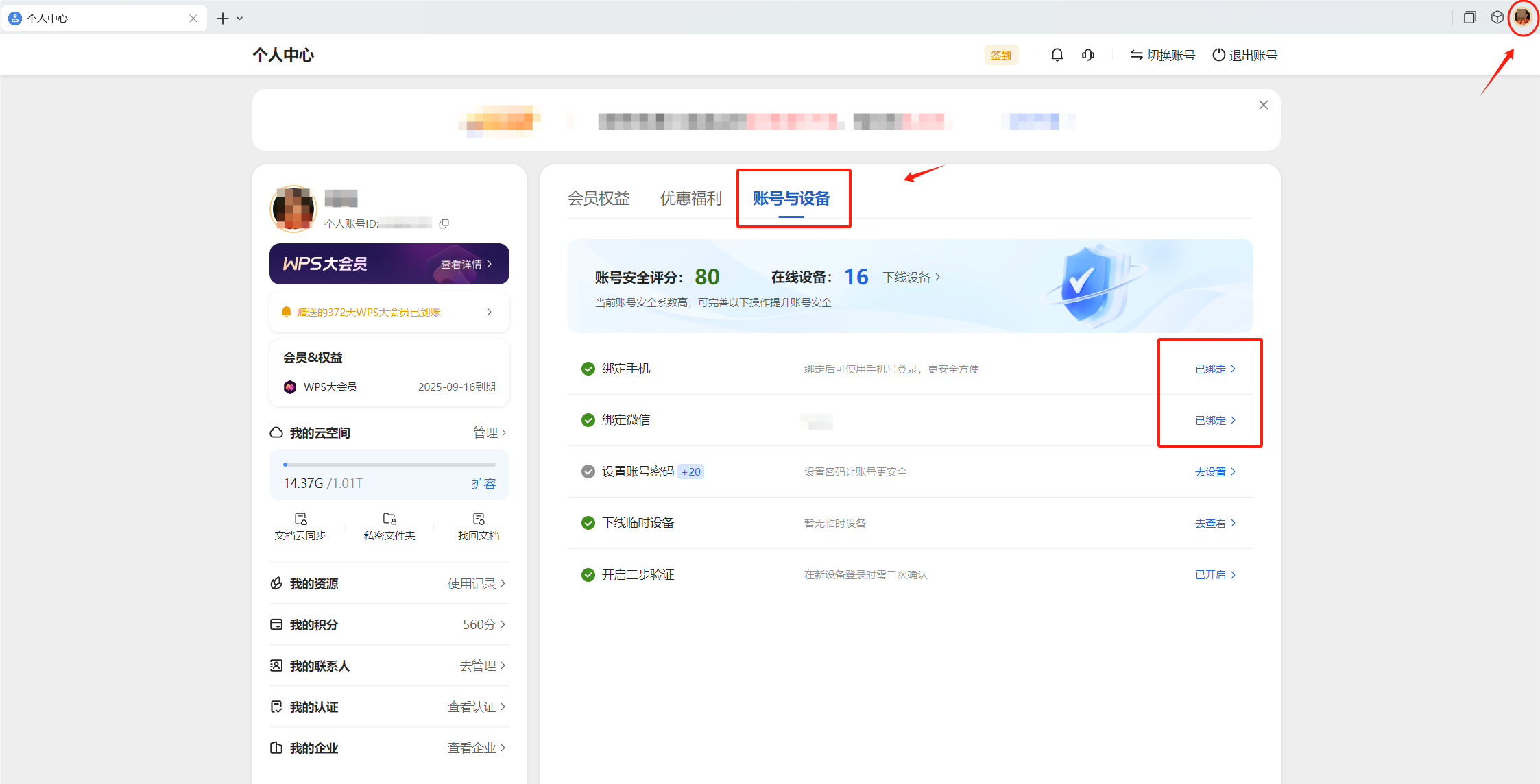The image size is (1540, 784).
Task: Open 去管理 for 我的联系人
Action: coord(483,665)
